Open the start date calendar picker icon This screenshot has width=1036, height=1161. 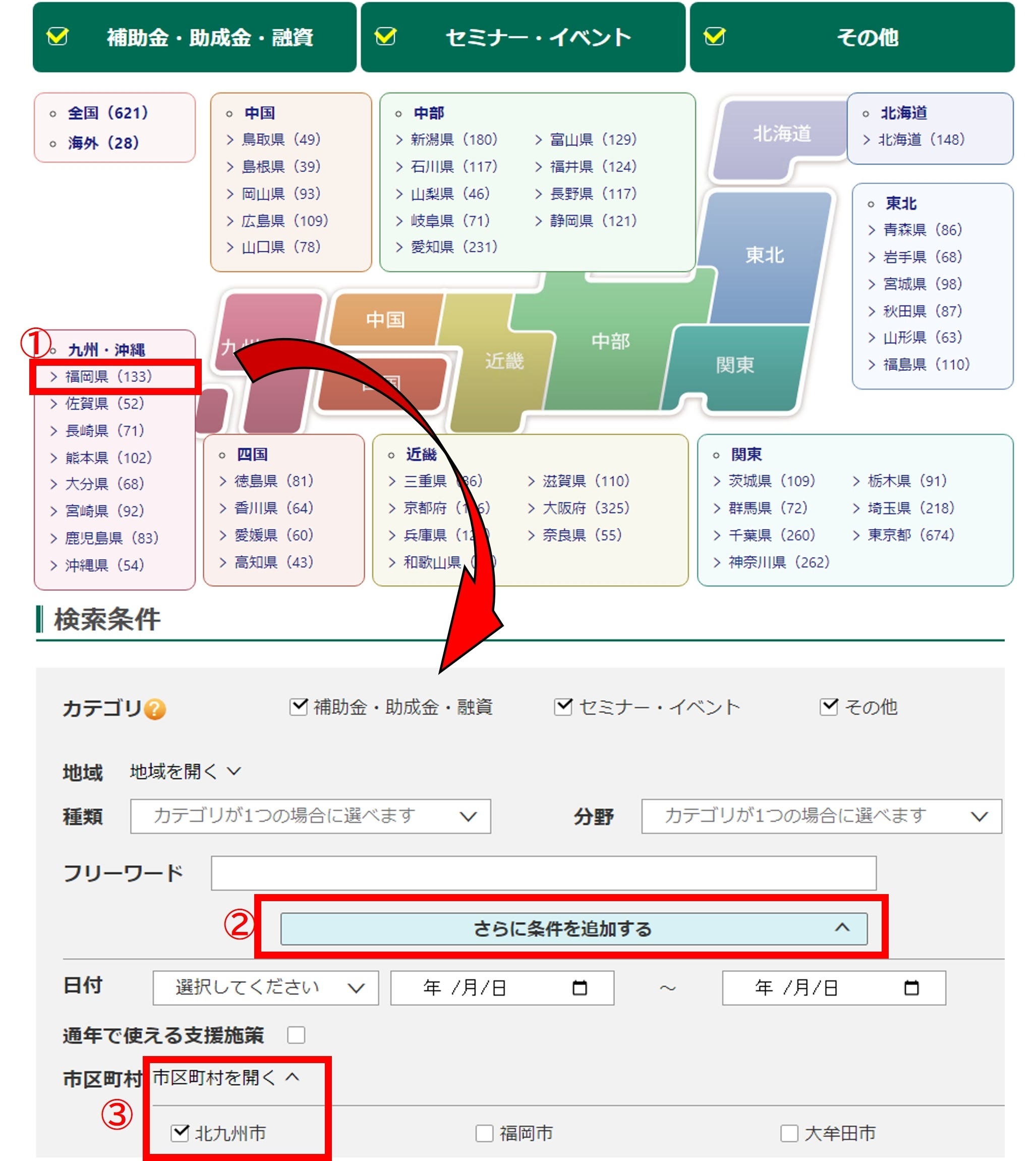580,988
